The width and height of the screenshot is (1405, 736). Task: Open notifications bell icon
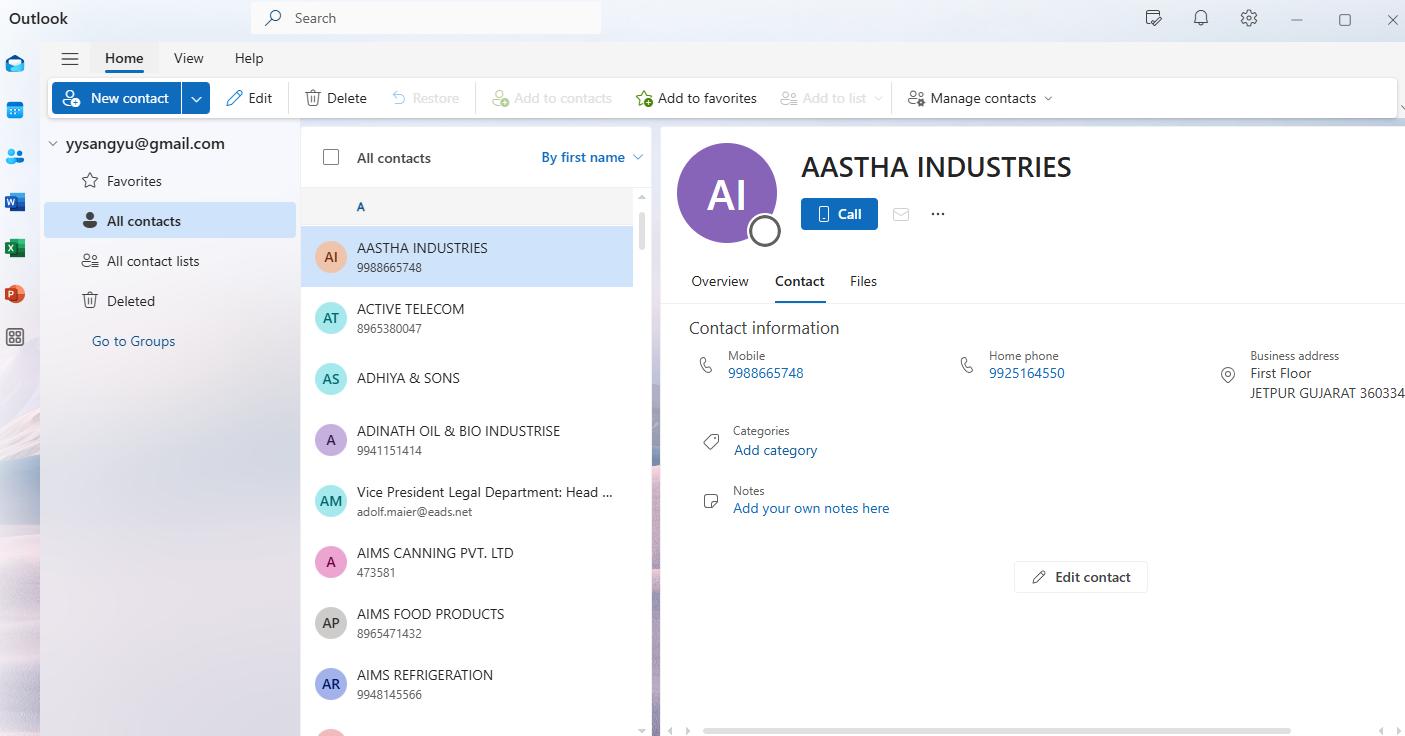1200,18
